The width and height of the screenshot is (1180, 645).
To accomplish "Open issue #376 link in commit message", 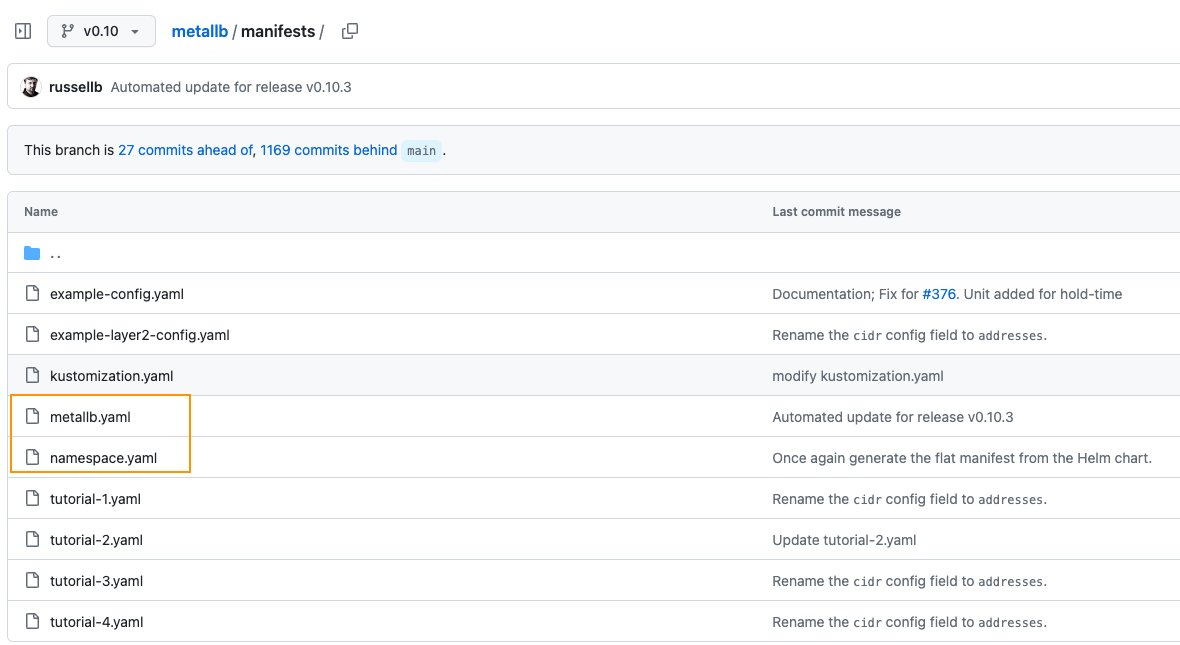I will (939, 294).
